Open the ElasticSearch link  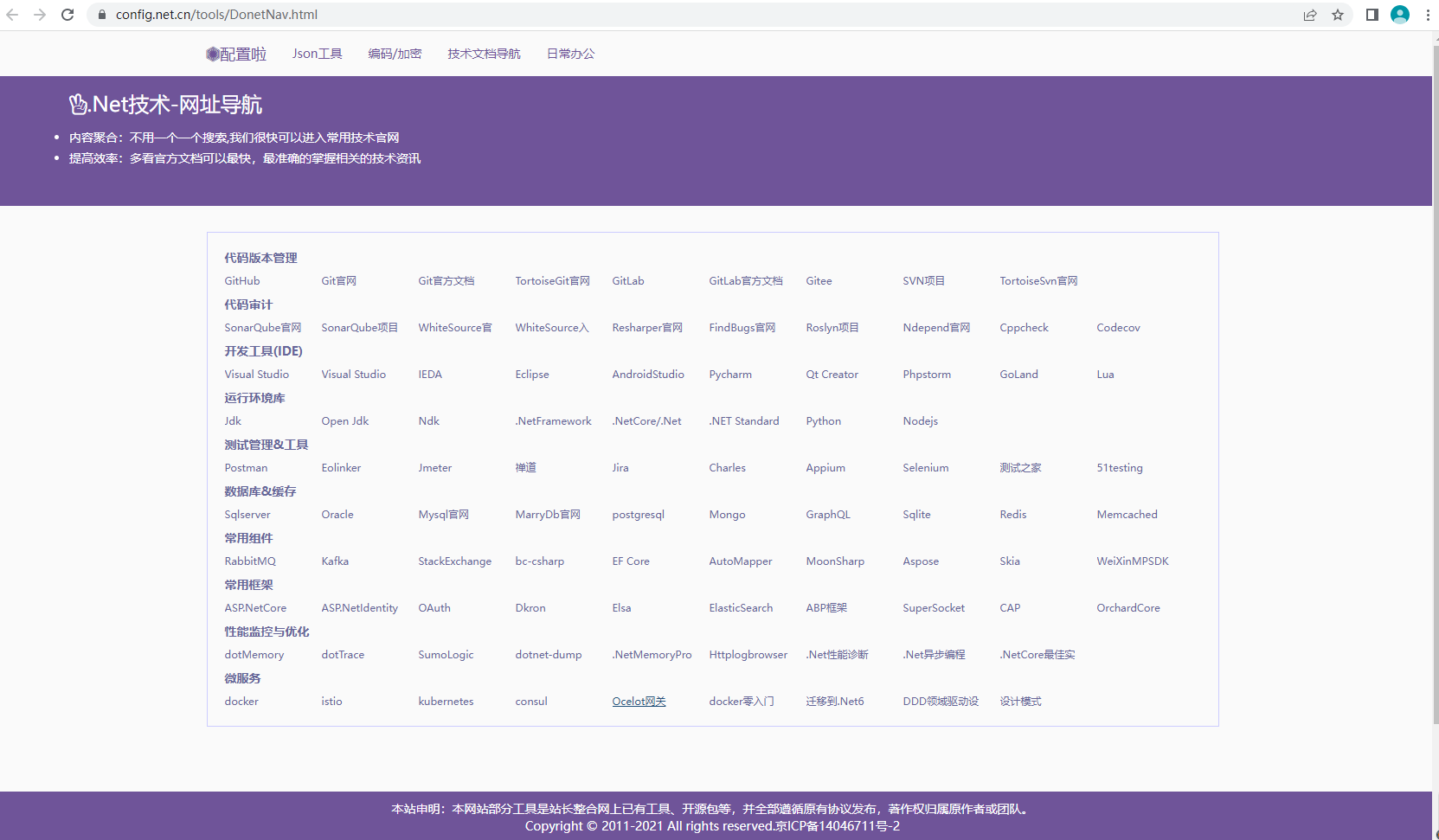(x=741, y=608)
